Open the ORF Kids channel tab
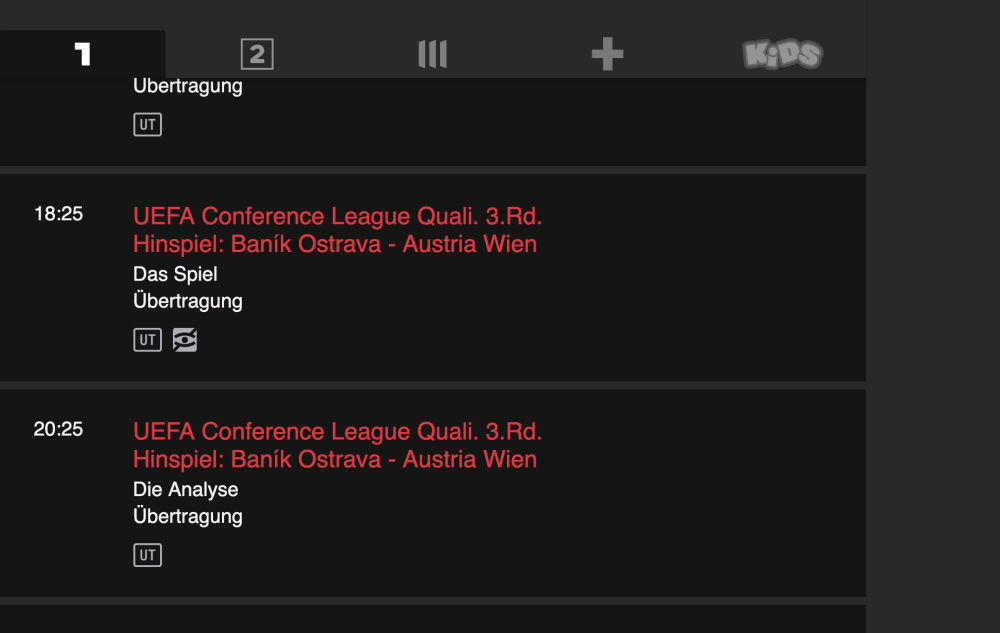 782,54
